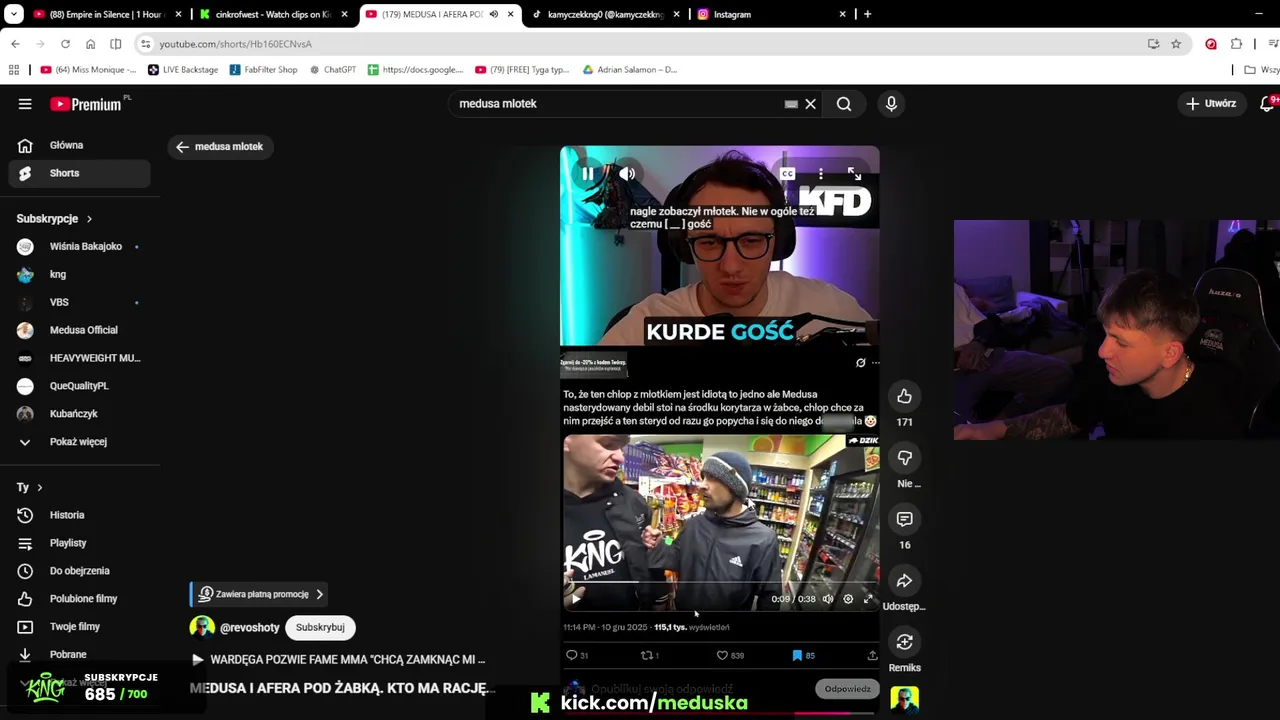This screenshot has width=1280, height=720.
Task: Go to Główna home in sidebar
Action: (80, 145)
